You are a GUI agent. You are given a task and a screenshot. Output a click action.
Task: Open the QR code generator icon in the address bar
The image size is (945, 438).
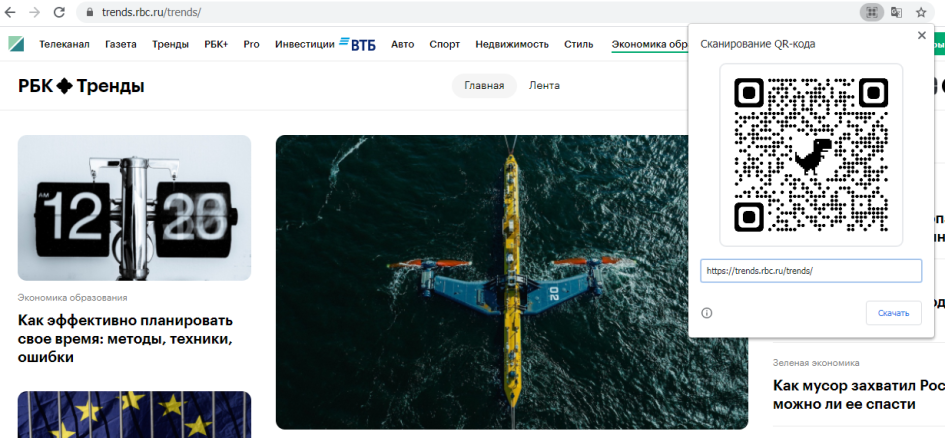pyautogui.click(x=871, y=12)
